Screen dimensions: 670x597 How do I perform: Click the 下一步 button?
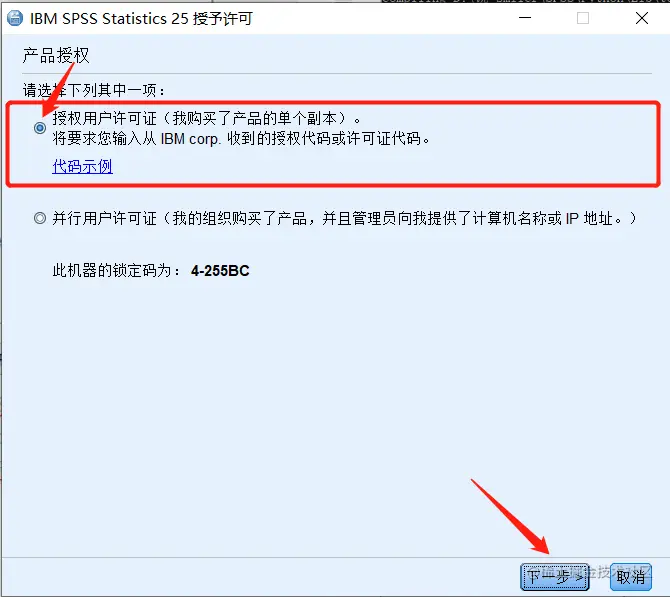pyautogui.click(x=555, y=577)
